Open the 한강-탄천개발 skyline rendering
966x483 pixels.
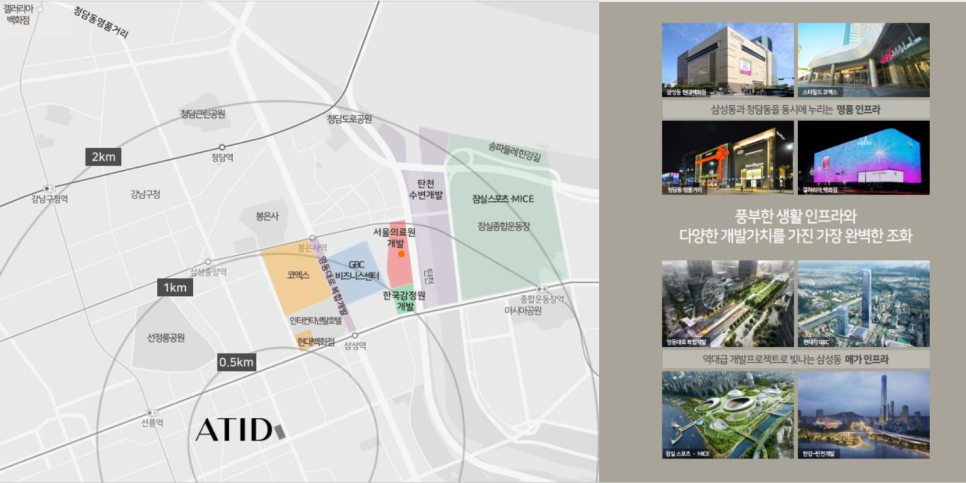pos(864,415)
